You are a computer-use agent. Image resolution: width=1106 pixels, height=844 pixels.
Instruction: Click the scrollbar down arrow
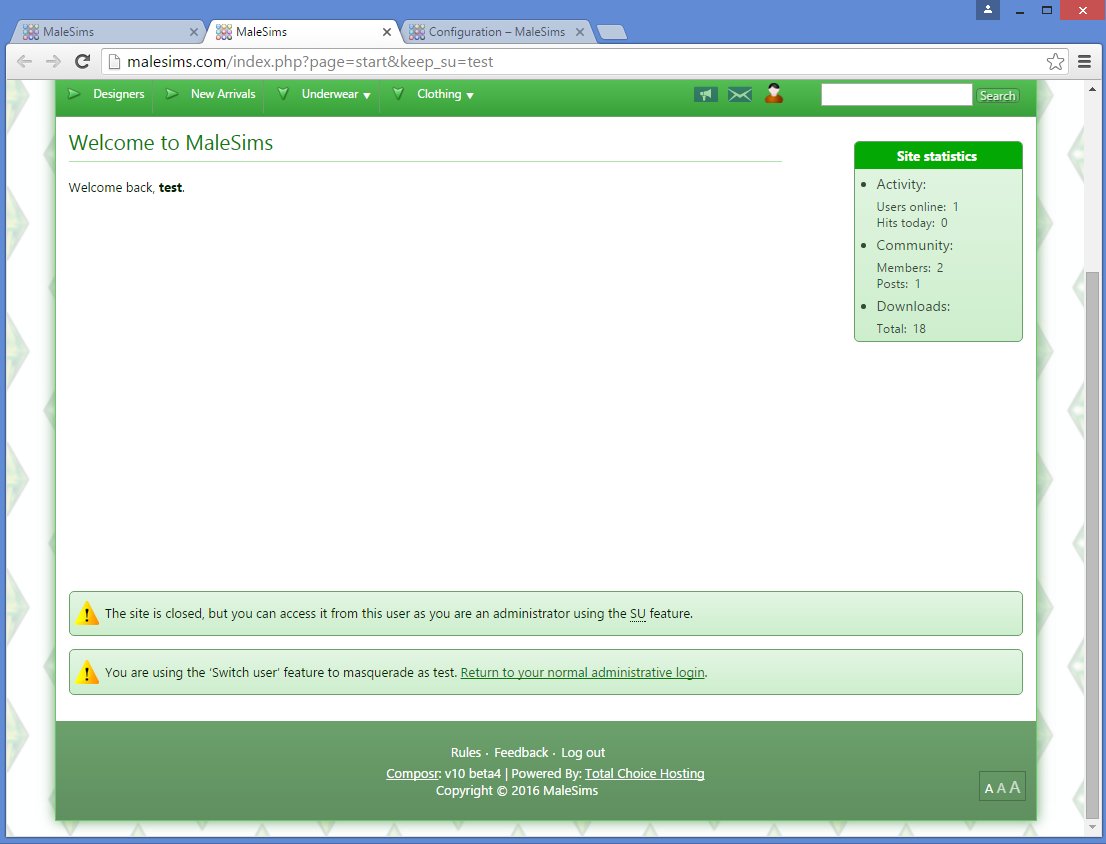click(1093, 827)
